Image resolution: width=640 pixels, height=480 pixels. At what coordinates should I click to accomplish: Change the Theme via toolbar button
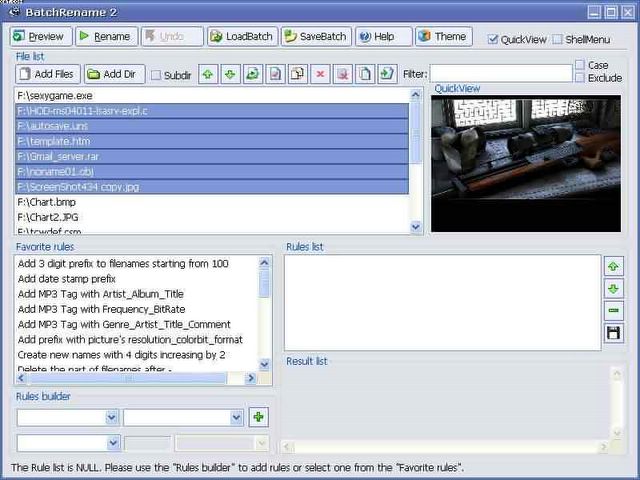[x=444, y=37]
